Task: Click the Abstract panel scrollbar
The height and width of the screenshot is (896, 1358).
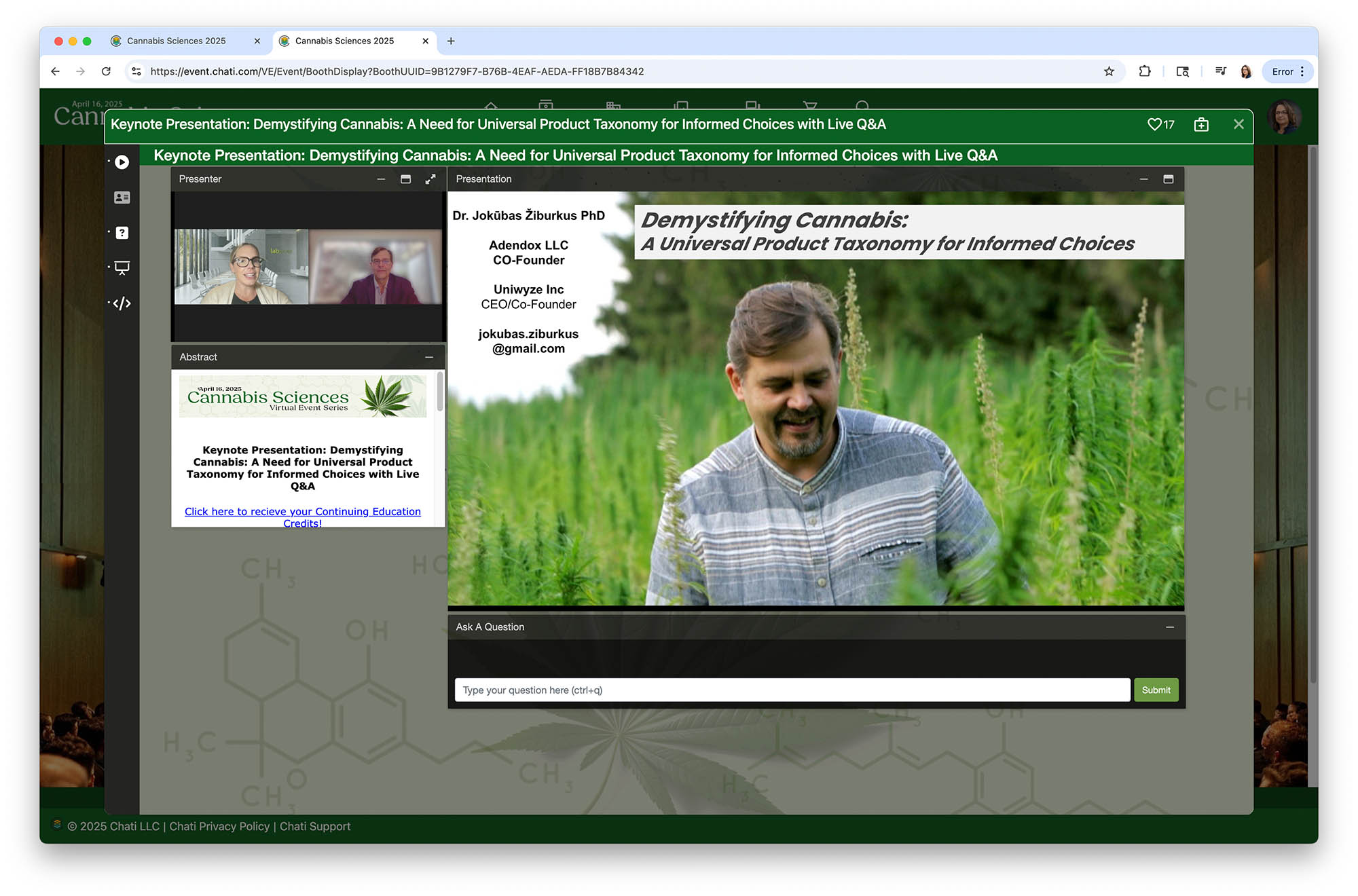Action: pos(440,392)
